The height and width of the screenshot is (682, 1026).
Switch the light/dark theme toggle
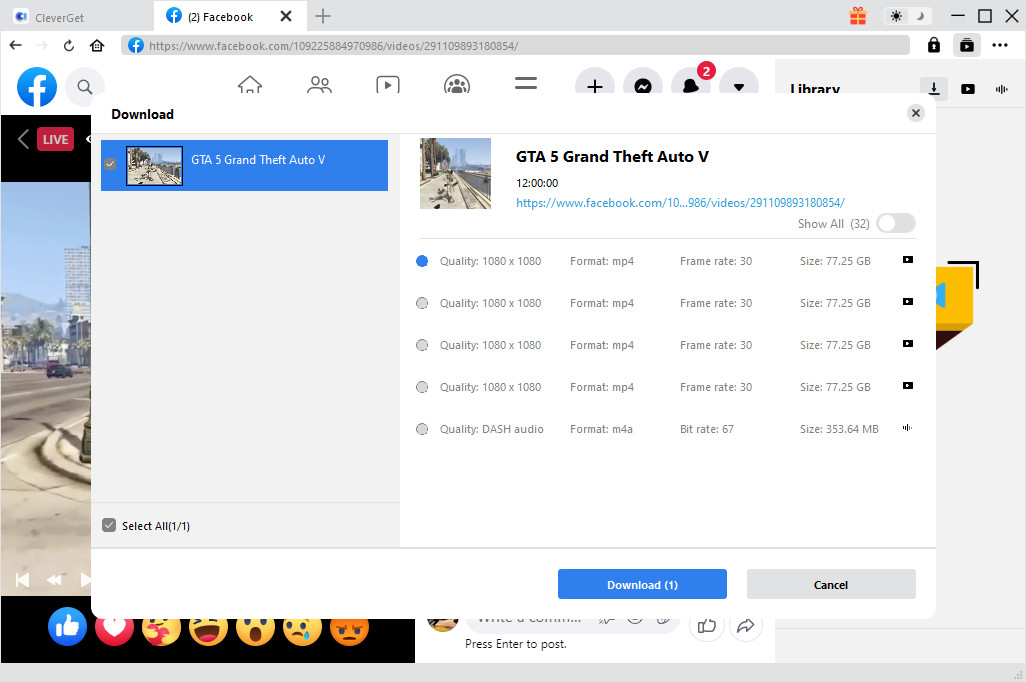(908, 16)
